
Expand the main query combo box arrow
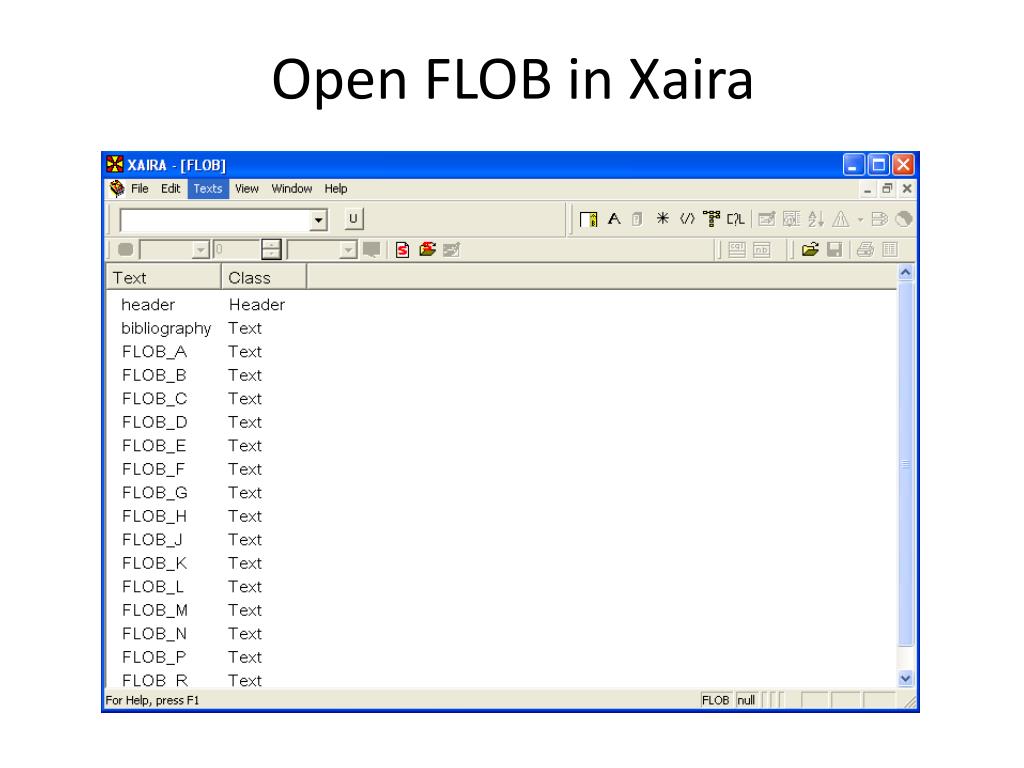point(319,220)
